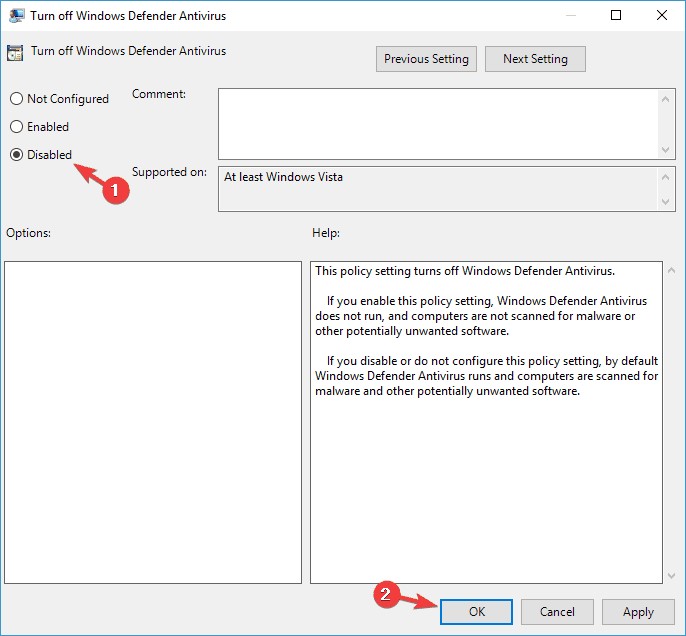This screenshot has height=636, width=686.
Task: Choose the Disabled radio button
Action: pyautogui.click(x=16, y=154)
